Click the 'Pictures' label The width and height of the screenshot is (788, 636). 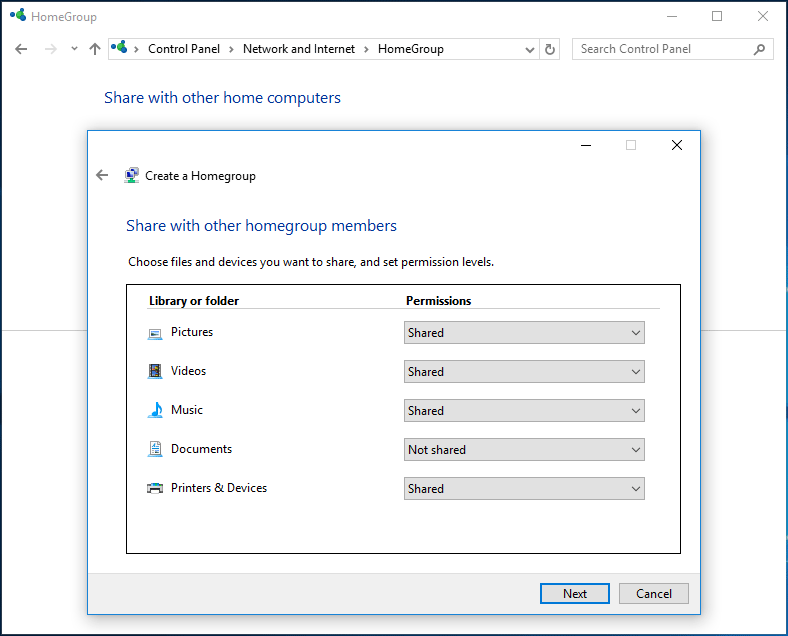click(x=192, y=332)
